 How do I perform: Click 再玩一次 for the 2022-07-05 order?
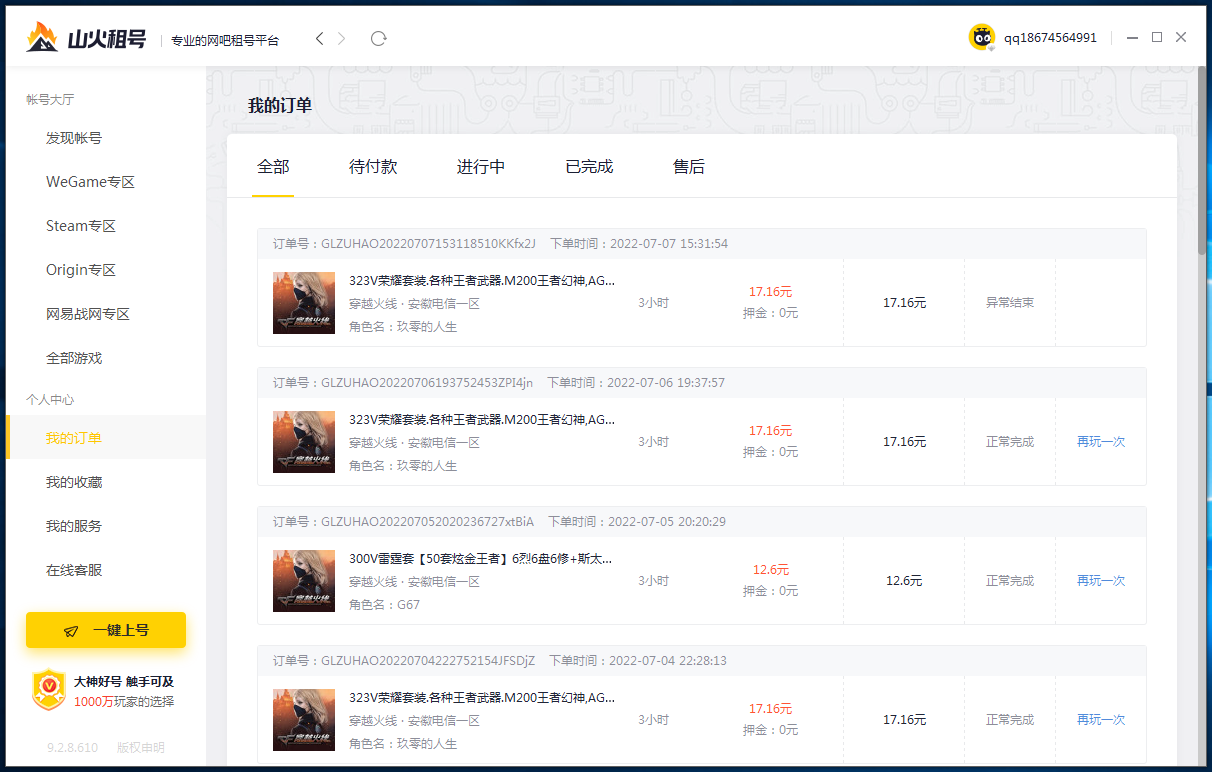1101,581
